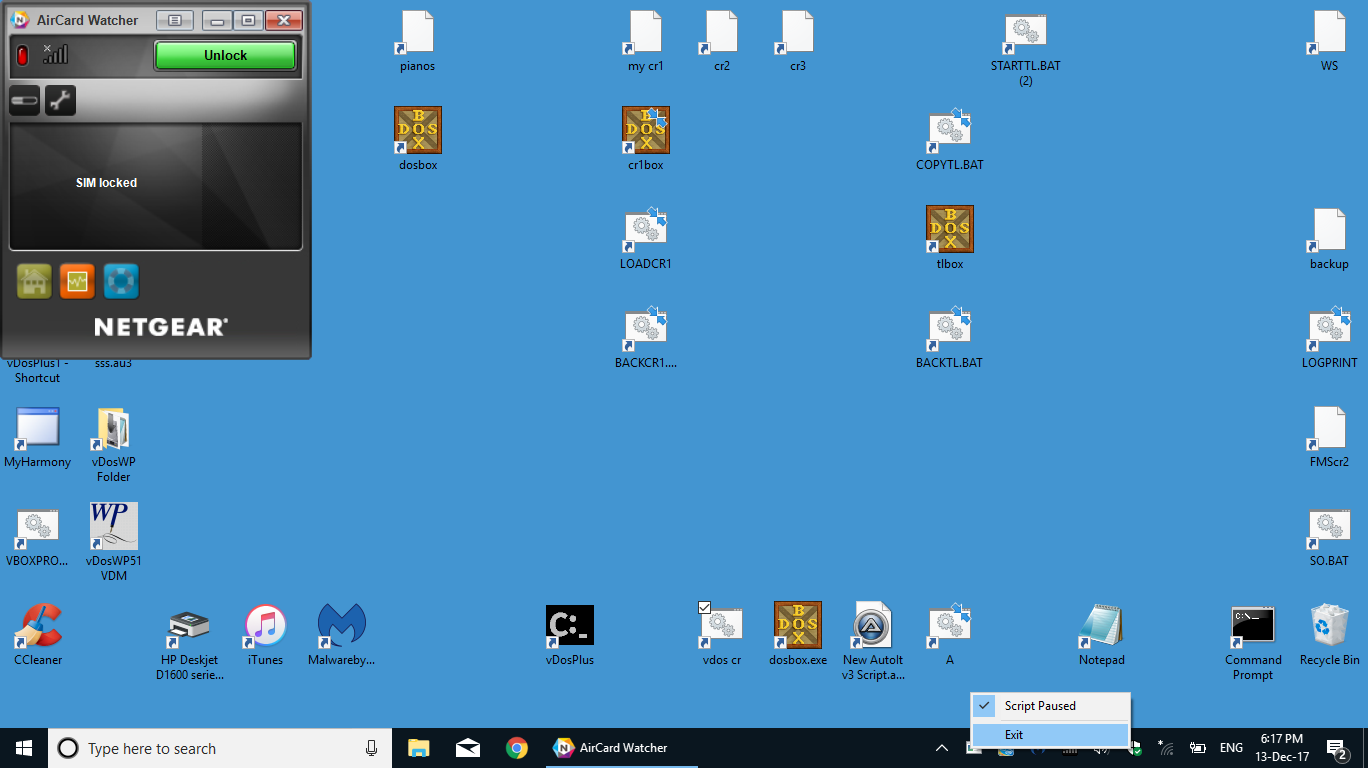1368x768 pixels.
Task: Activate the Cortana microphone icon
Action: point(372,748)
